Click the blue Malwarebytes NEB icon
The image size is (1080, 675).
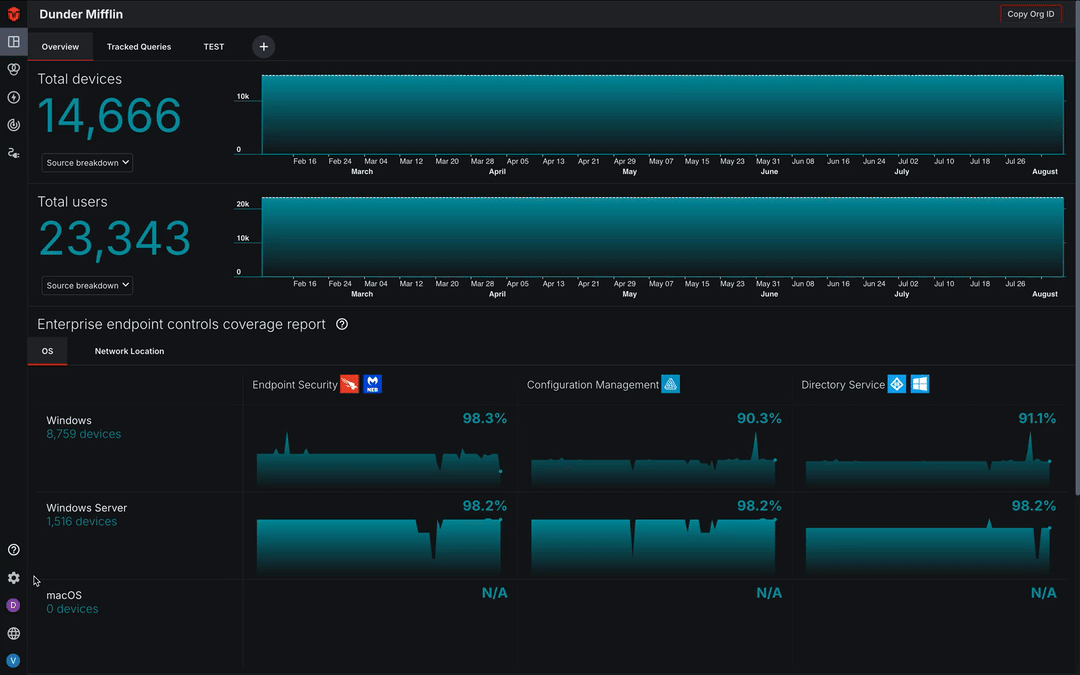pyautogui.click(x=373, y=384)
